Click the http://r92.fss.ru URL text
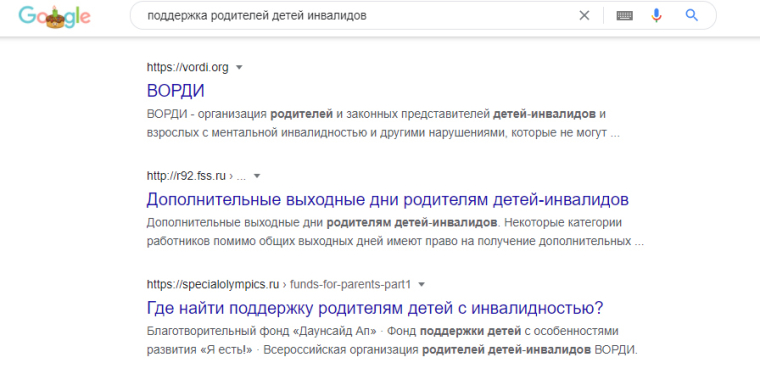 [186, 176]
